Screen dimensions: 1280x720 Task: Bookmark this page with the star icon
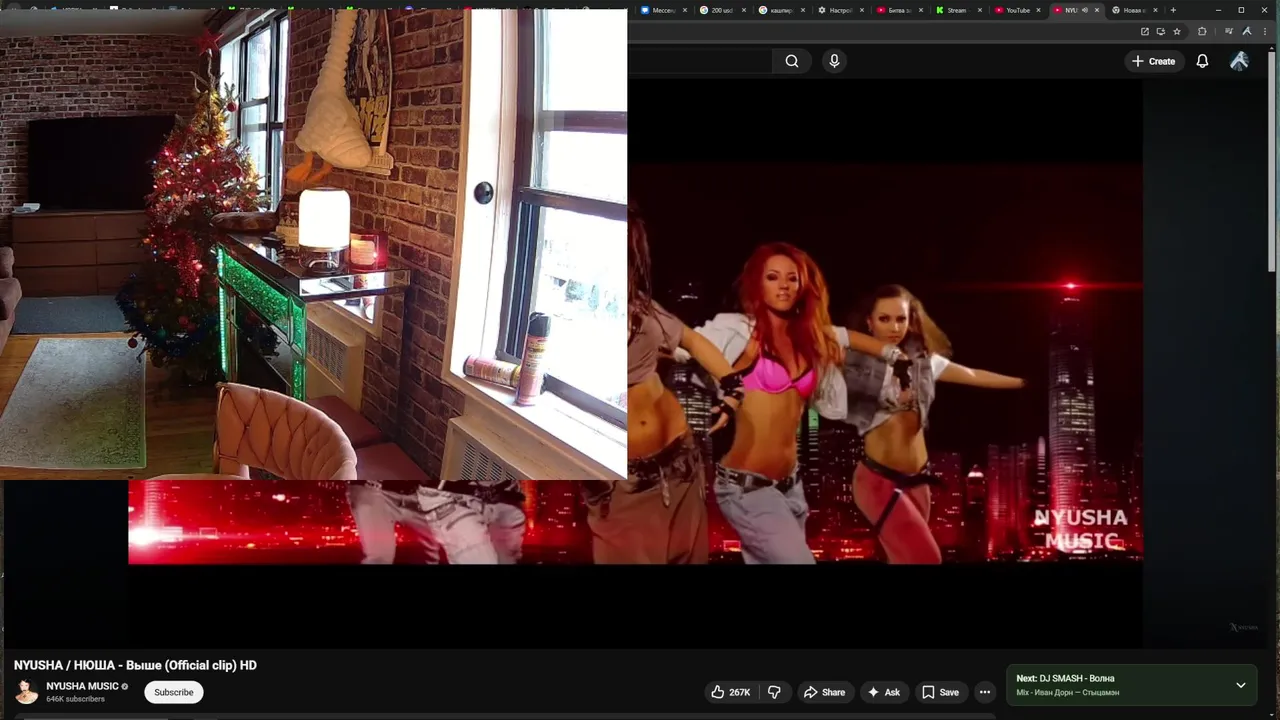[1177, 31]
